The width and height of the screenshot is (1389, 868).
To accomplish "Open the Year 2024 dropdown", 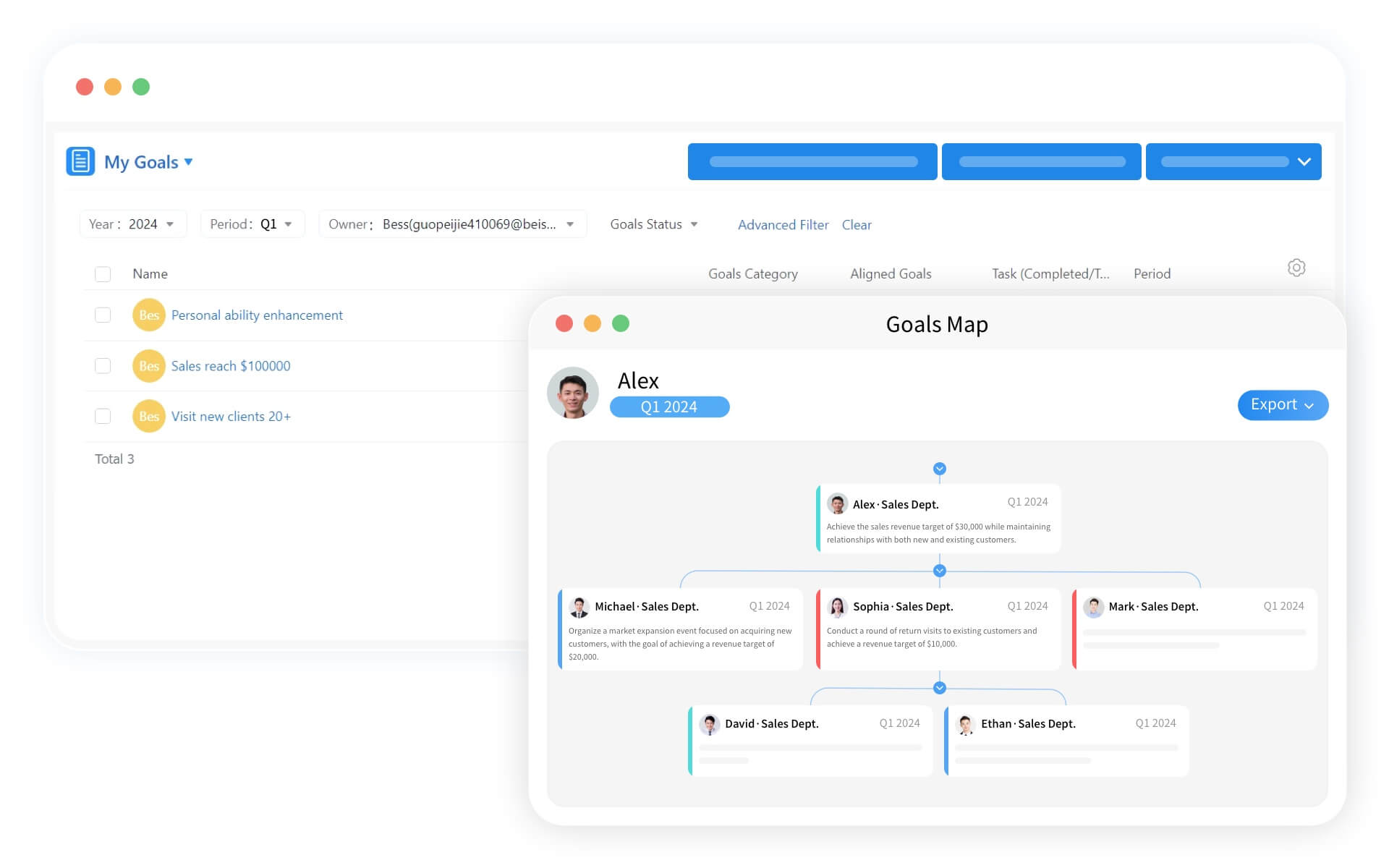I will tap(132, 224).
